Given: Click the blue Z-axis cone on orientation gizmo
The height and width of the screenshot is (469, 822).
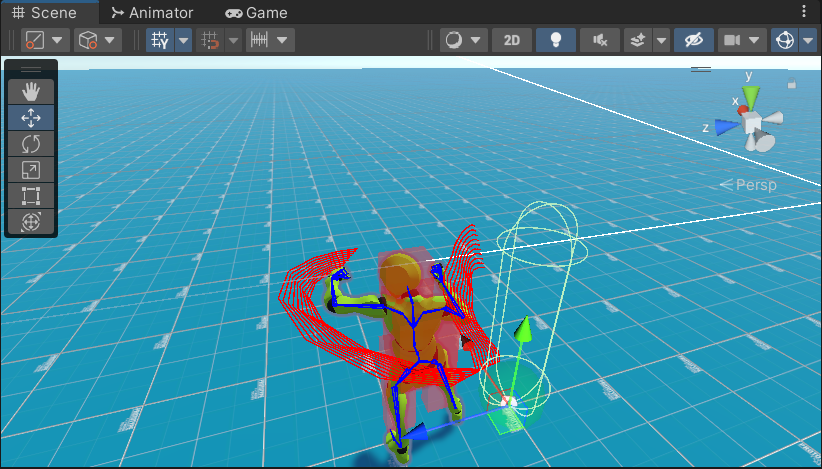Looking at the screenshot, I should point(727,126).
